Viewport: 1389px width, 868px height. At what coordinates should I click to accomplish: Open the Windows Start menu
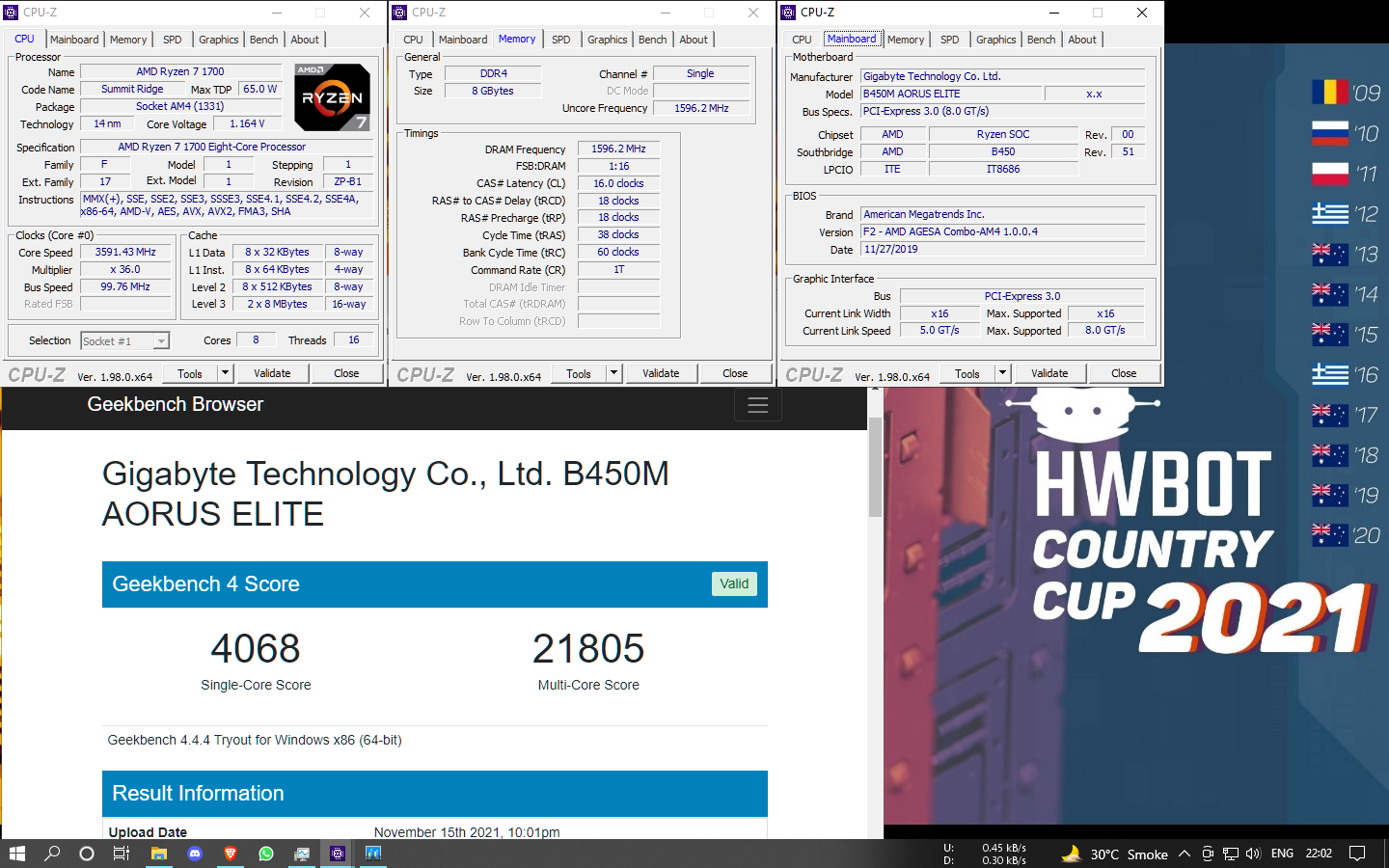coord(17,854)
